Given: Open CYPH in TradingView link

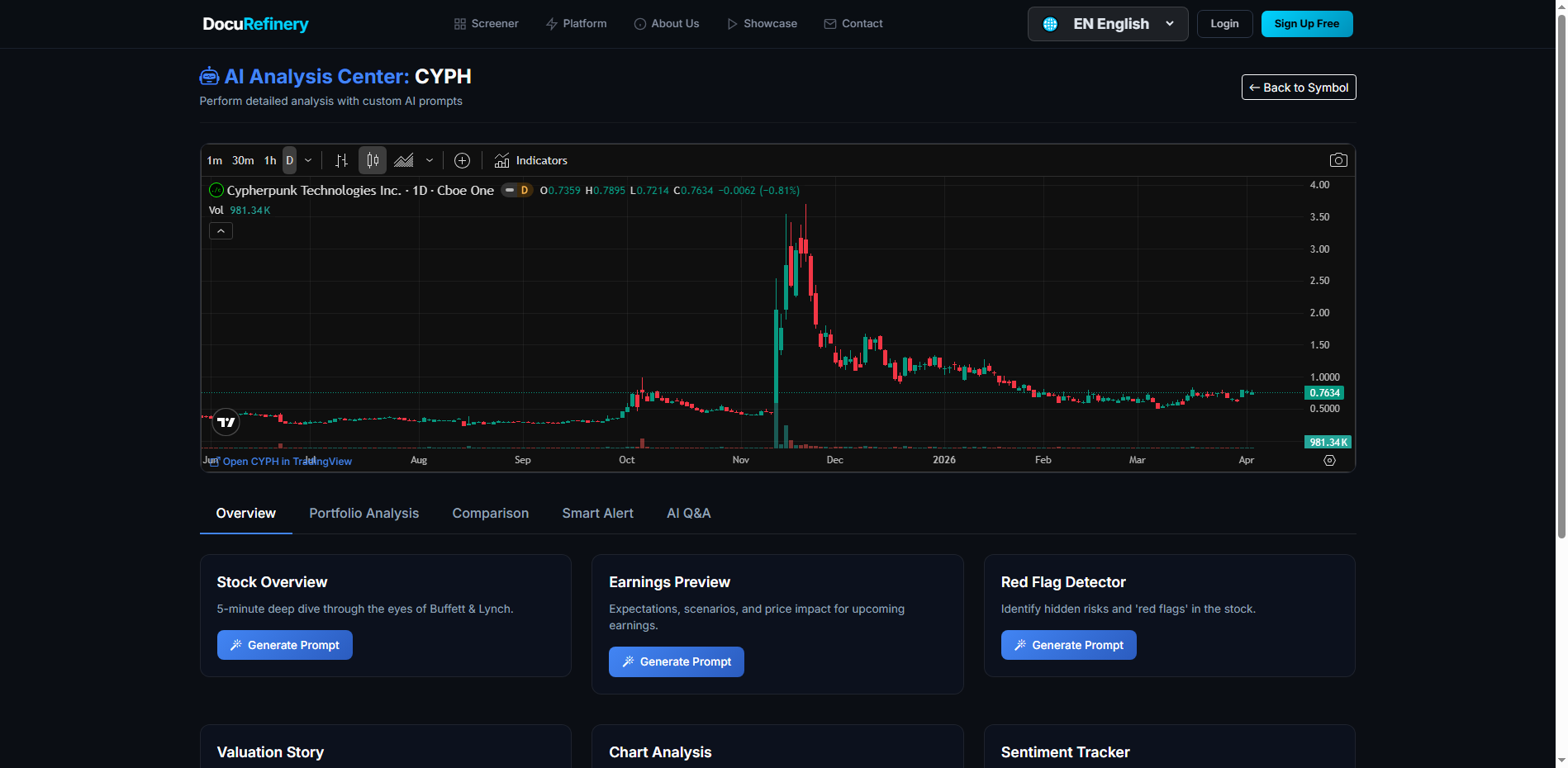Looking at the screenshot, I should tap(281, 462).
